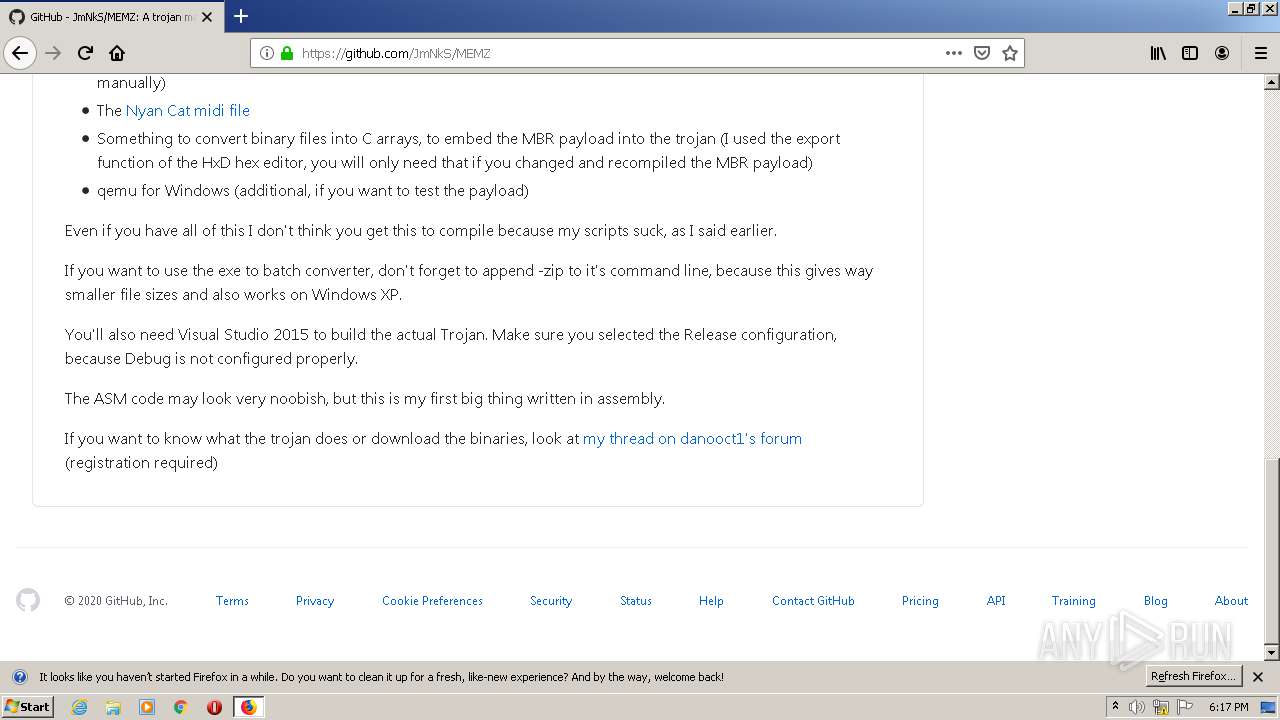The image size is (1280, 720).
Task: Reload the current GitHub page
Action: (86, 53)
